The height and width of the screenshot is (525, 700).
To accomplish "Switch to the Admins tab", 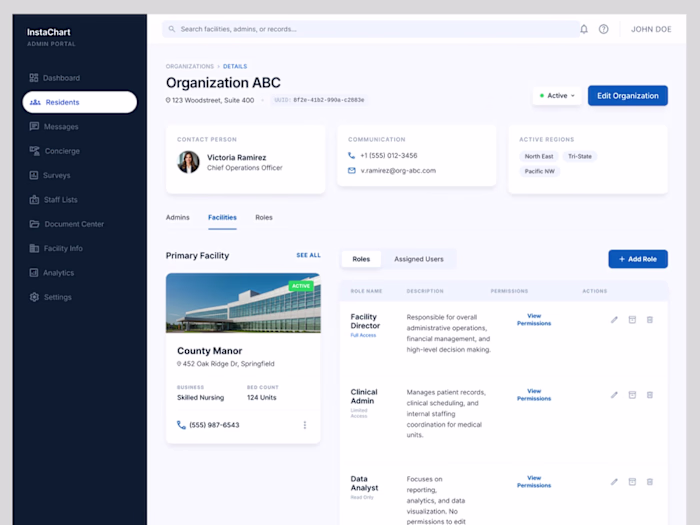I will 178,217.
